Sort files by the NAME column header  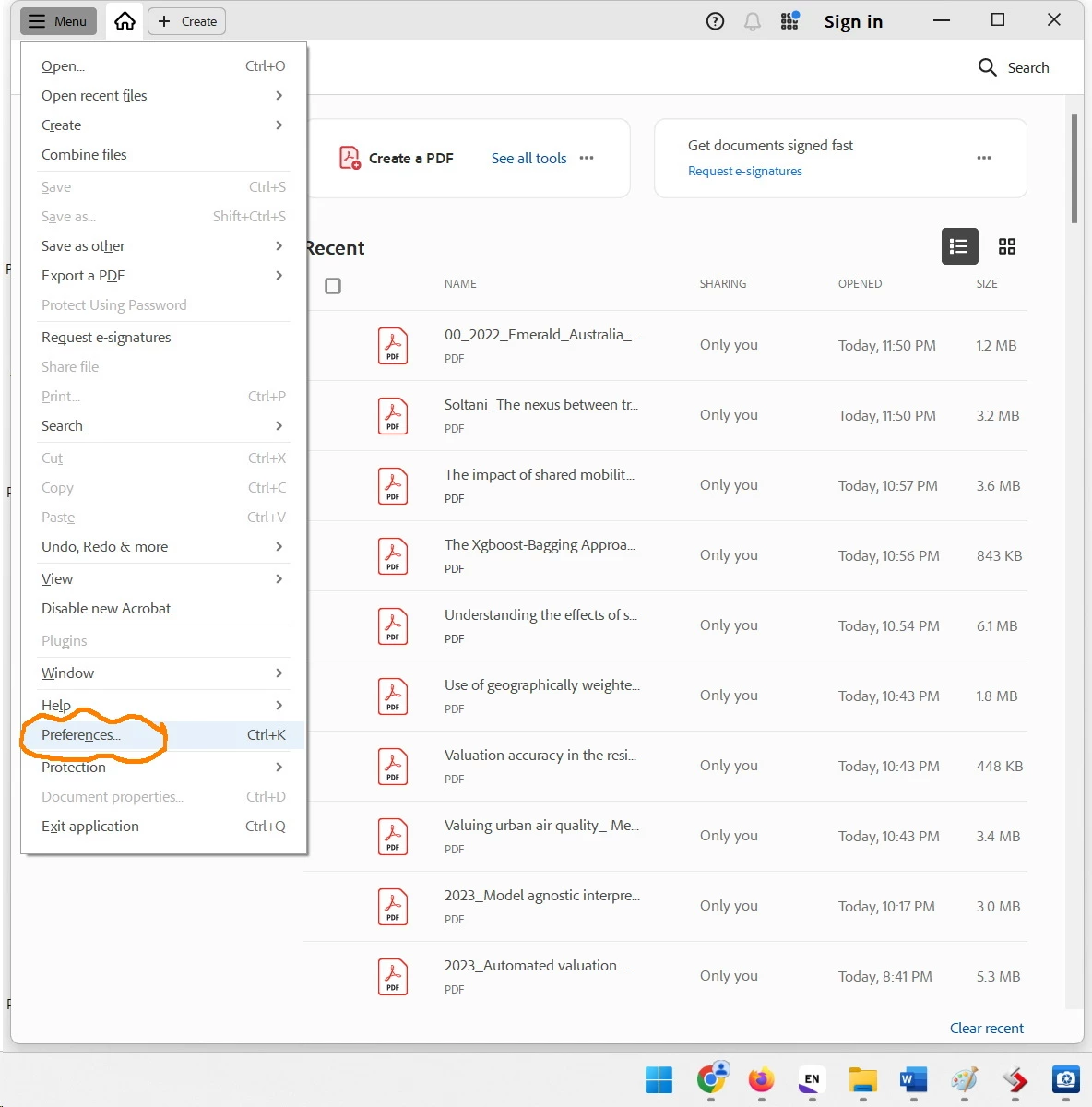[x=460, y=284]
